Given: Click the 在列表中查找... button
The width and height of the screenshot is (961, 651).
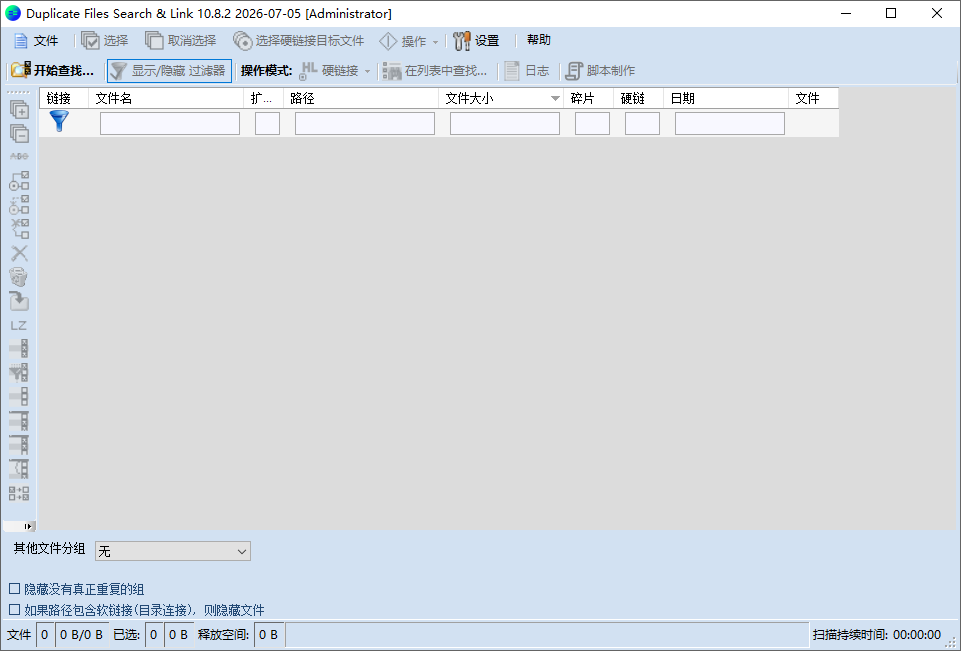Looking at the screenshot, I should (435, 70).
